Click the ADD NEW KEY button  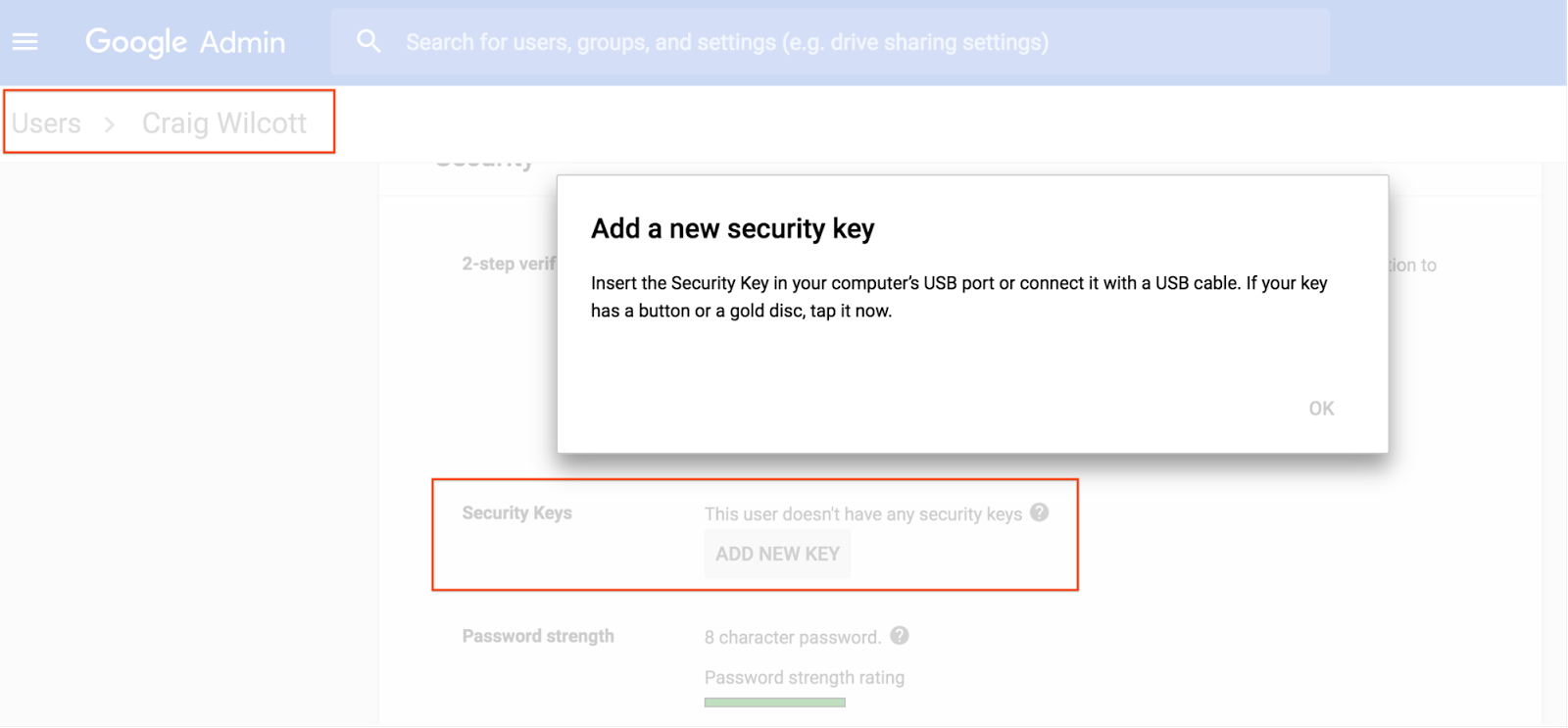pos(777,554)
